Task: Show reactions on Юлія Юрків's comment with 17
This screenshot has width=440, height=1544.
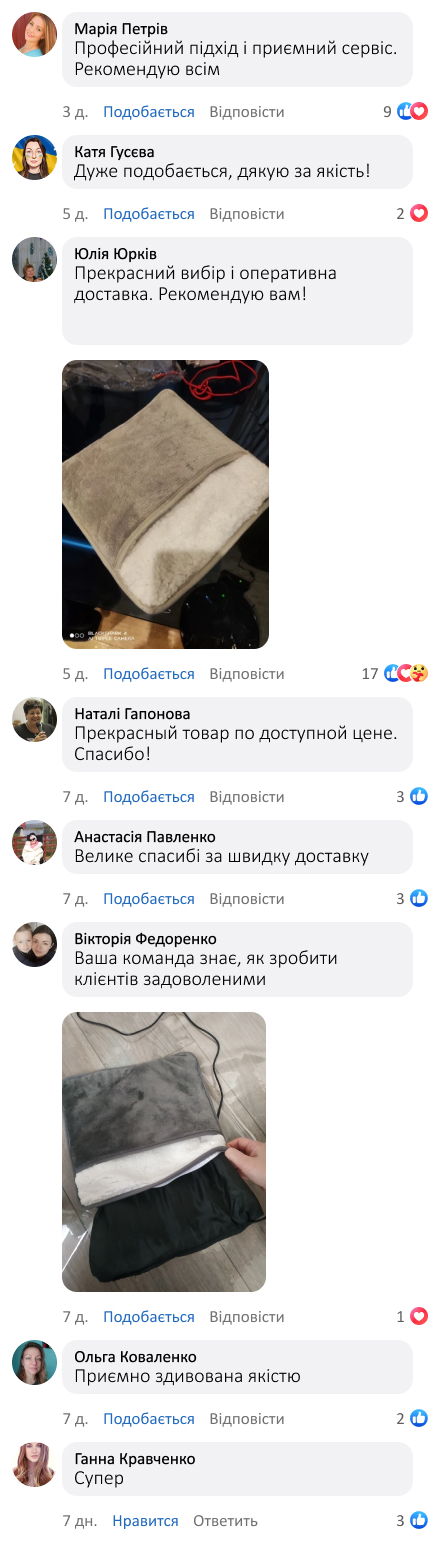Action: [406, 674]
